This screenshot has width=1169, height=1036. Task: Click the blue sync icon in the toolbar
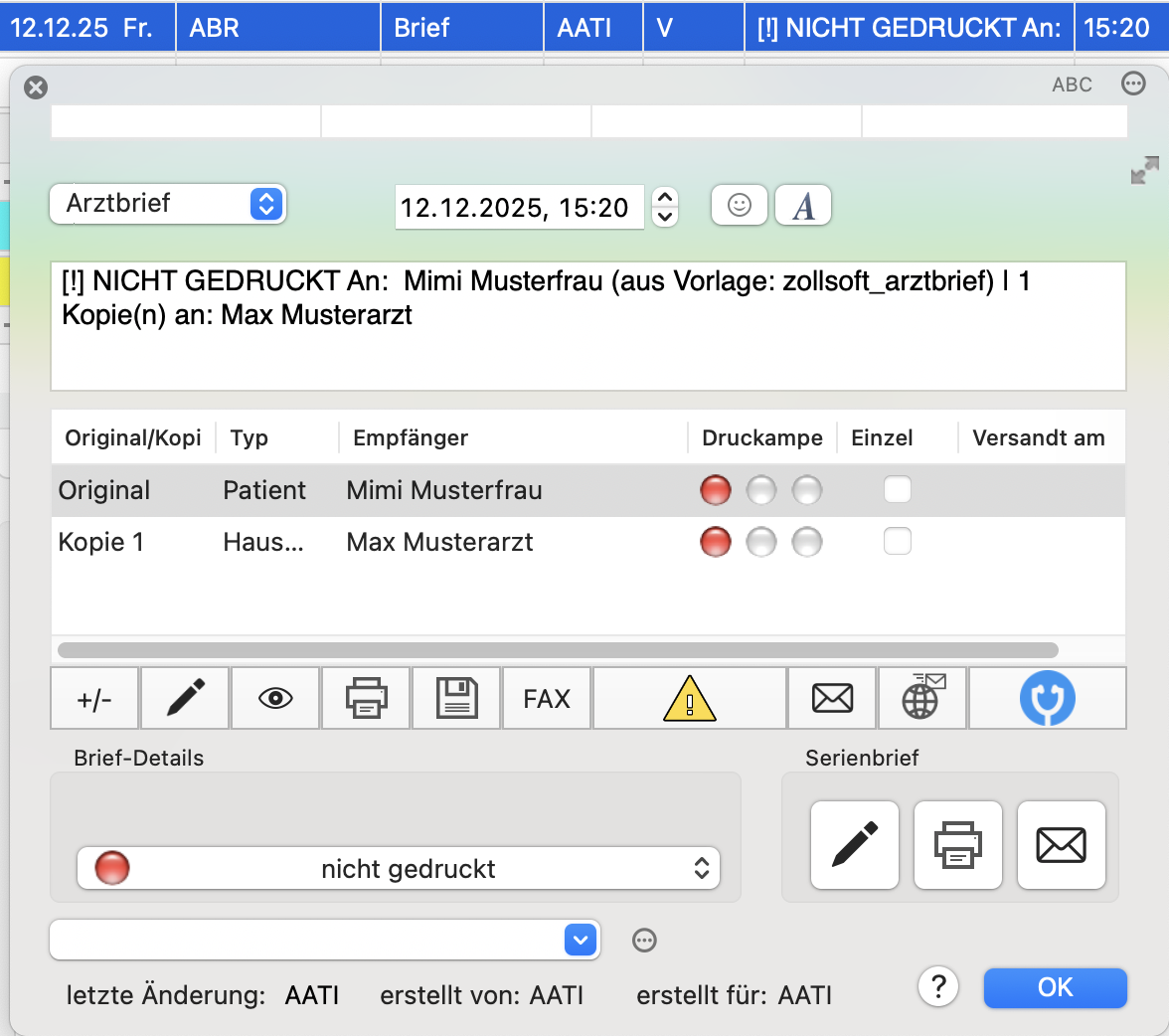tap(1047, 698)
